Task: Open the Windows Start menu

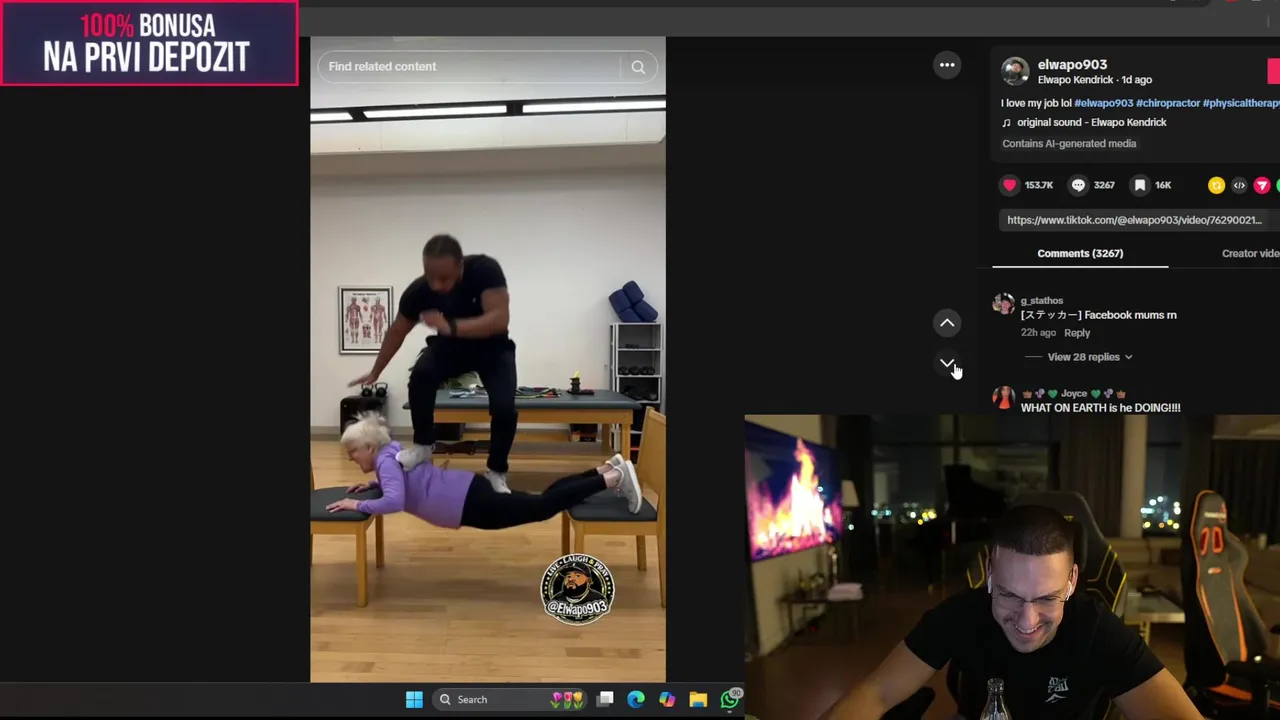Action: point(414,699)
